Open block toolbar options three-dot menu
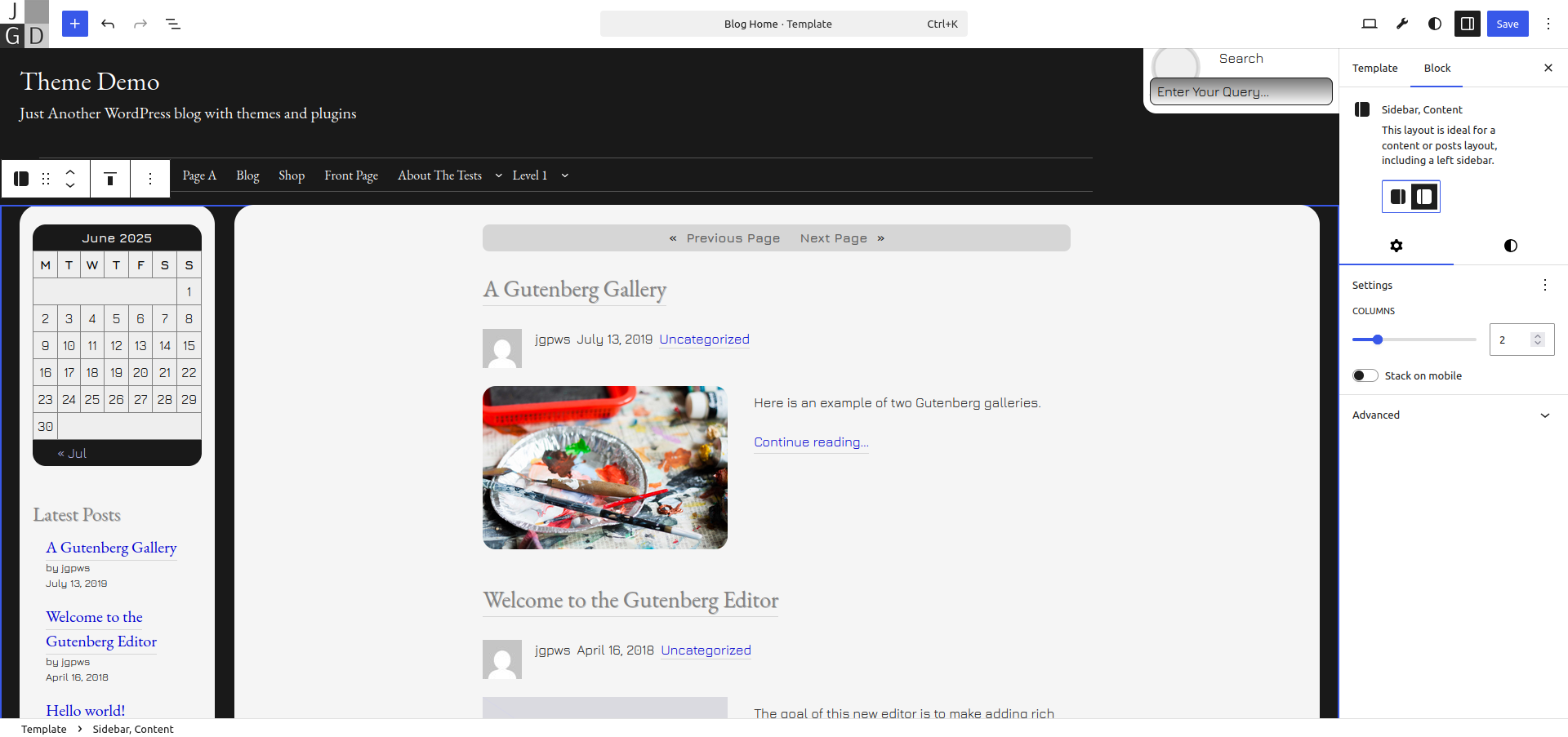The image size is (1568, 737). 150,179
